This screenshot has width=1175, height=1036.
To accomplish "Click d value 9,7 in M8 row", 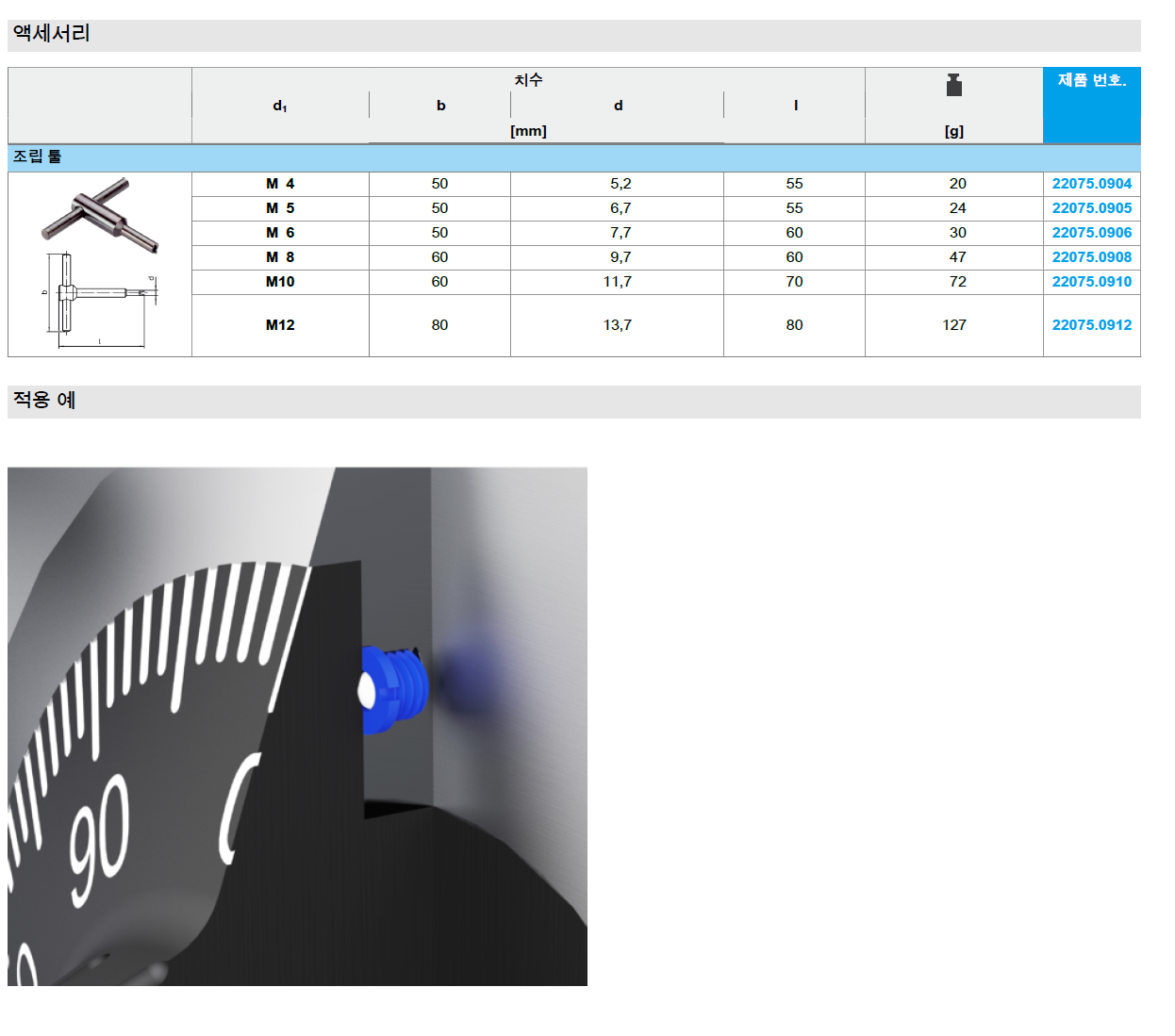I will (x=621, y=257).
